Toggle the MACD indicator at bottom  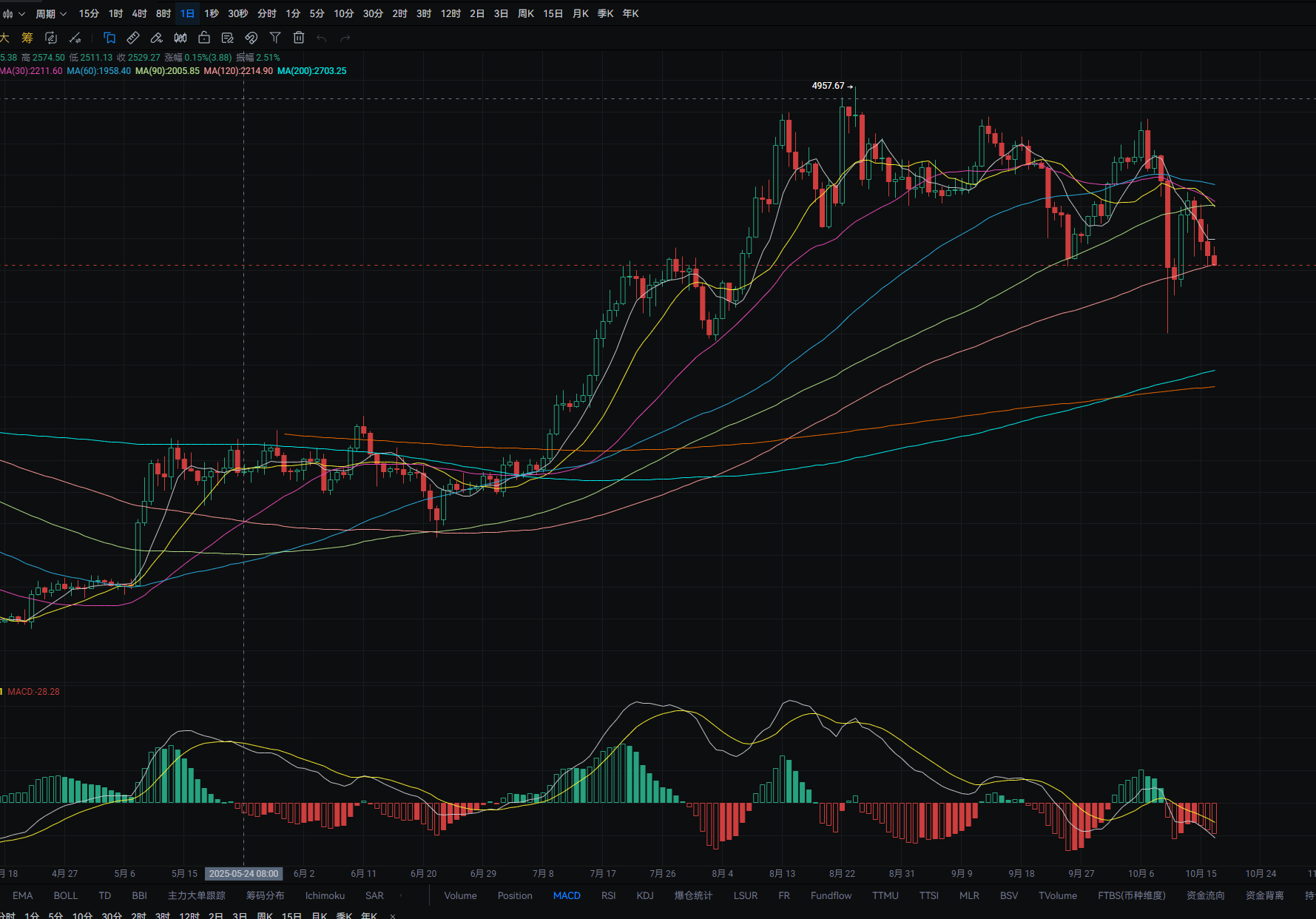[567, 895]
